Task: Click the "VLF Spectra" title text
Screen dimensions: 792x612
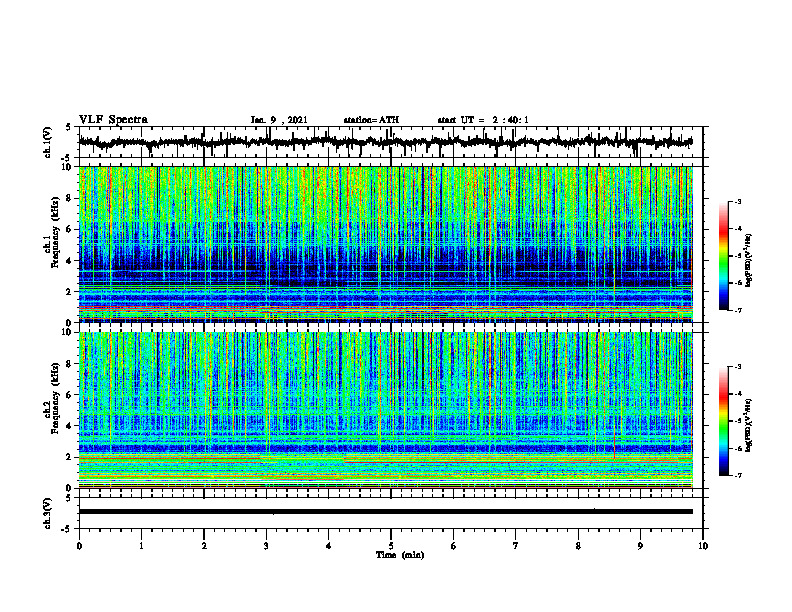Action: pos(113,120)
